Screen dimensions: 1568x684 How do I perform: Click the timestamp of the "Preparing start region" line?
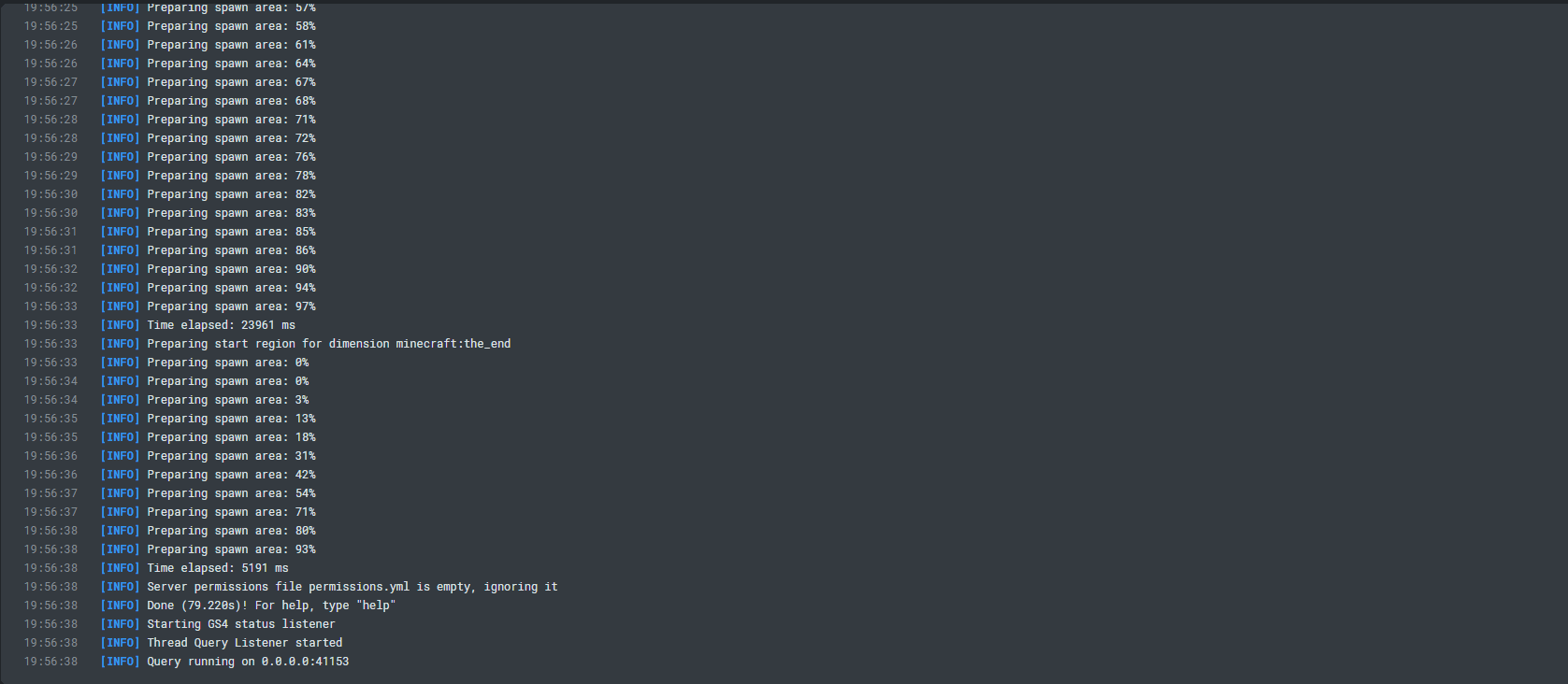(51, 344)
